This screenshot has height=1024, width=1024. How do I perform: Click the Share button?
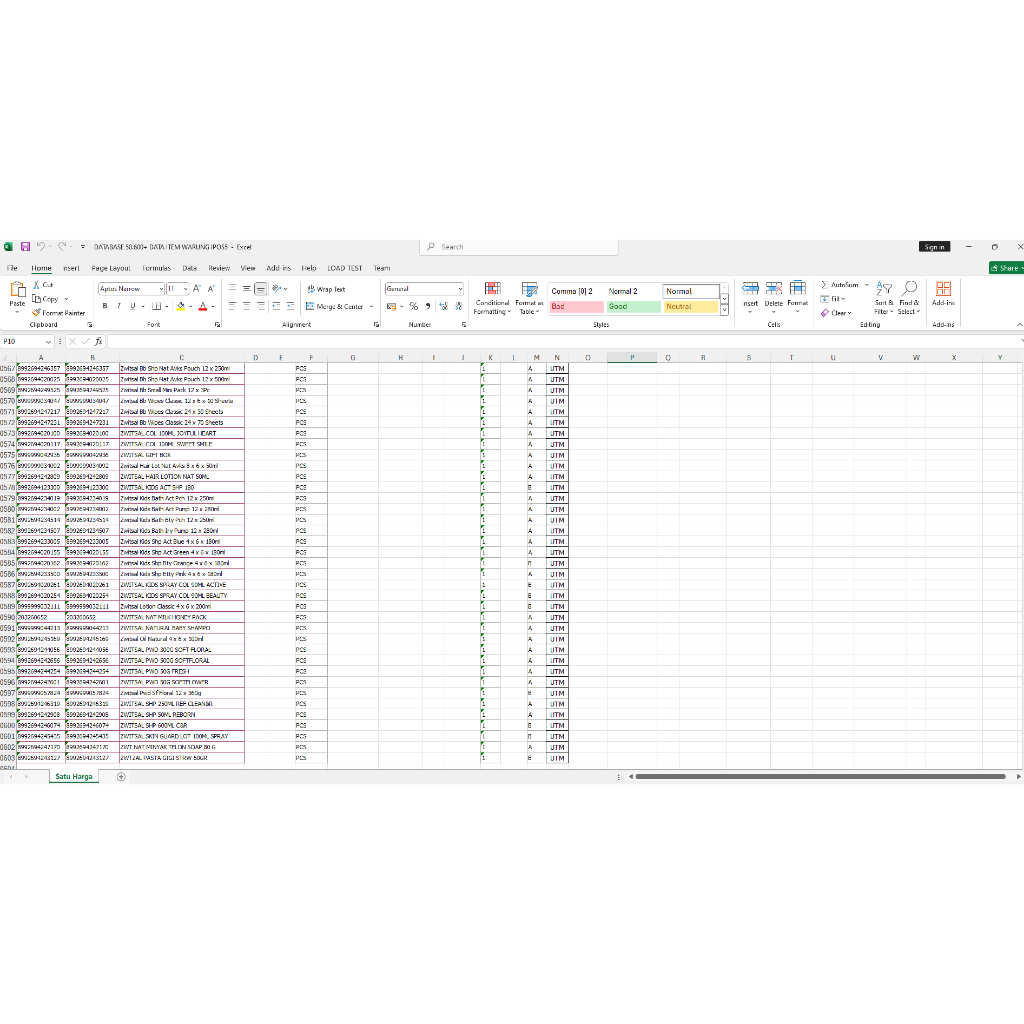(x=1007, y=267)
